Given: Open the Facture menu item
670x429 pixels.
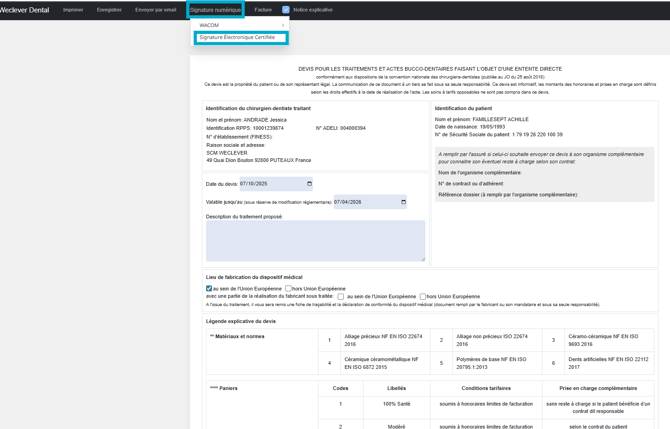Looking at the screenshot, I should [x=263, y=10].
